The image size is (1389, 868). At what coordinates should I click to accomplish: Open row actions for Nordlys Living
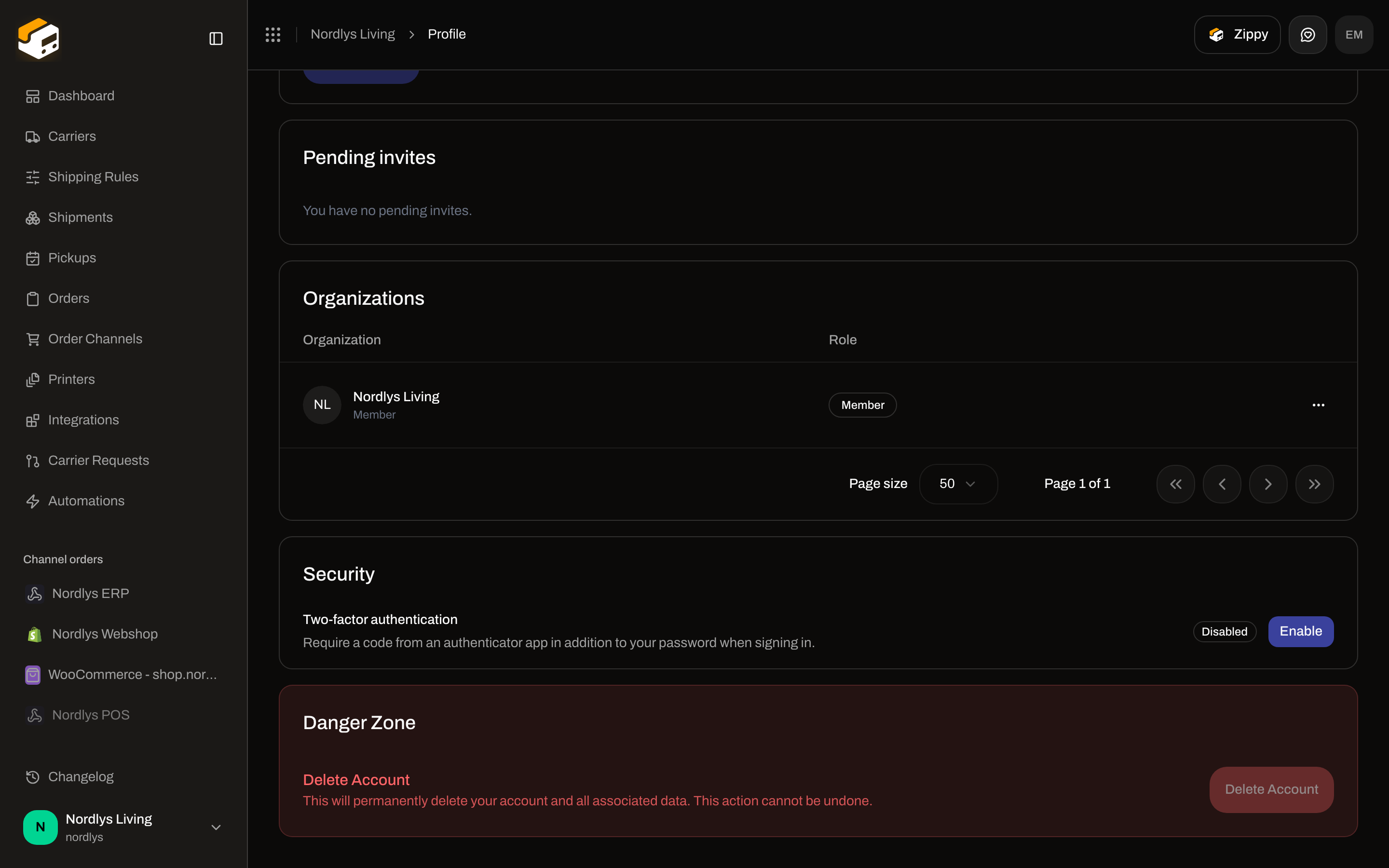click(x=1319, y=405)
